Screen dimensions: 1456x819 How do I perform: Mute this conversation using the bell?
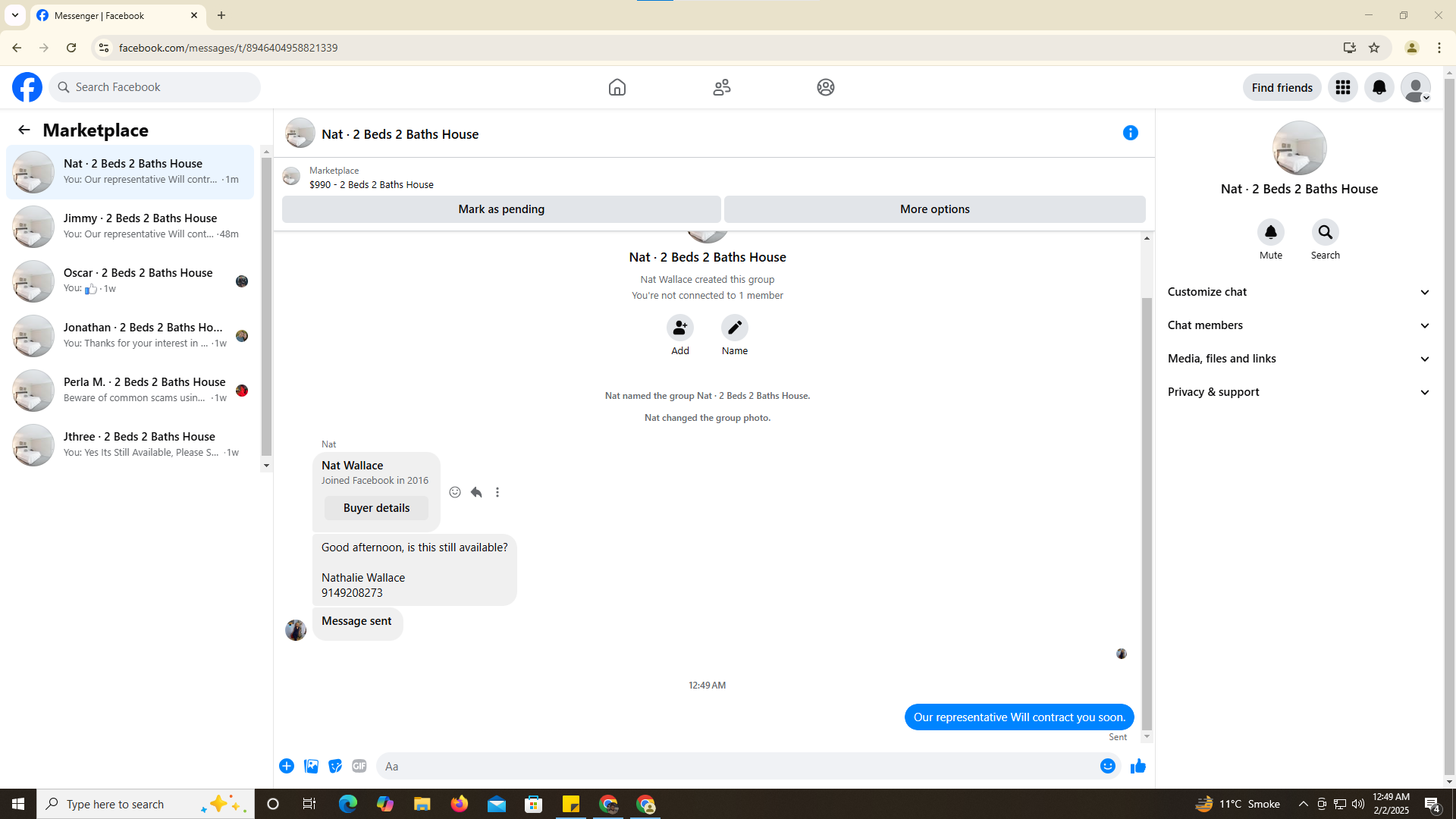(1270, 232)
